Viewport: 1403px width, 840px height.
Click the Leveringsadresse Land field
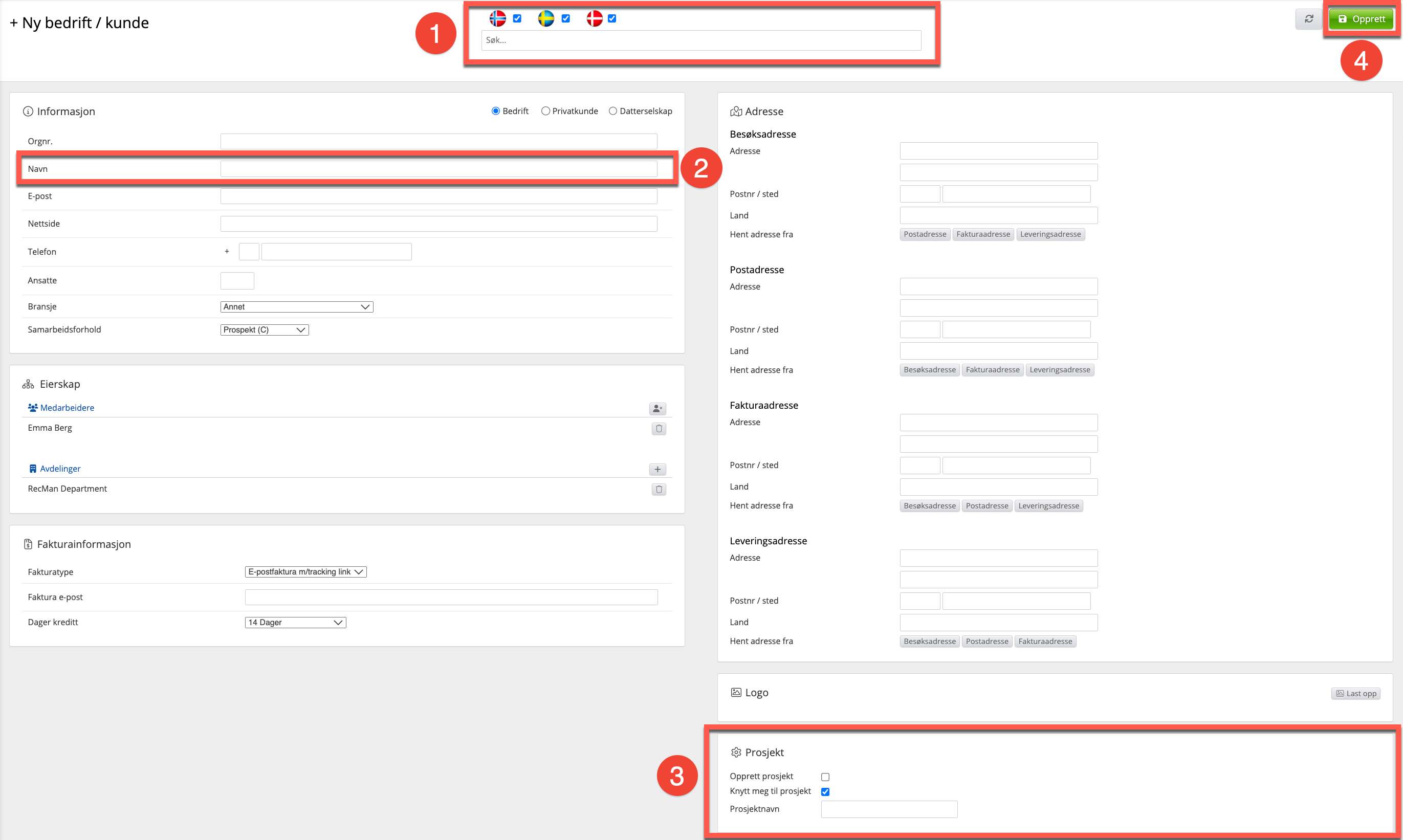click(999, 622)
